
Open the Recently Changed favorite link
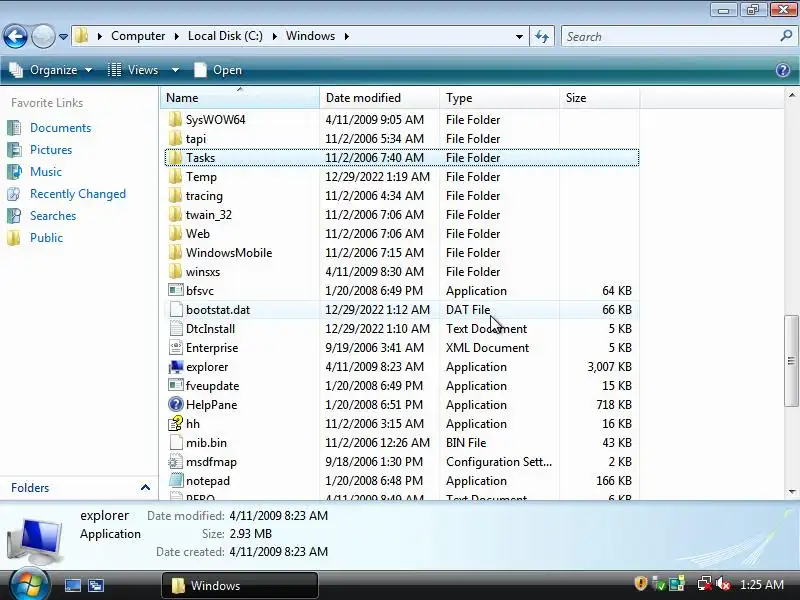78,194
